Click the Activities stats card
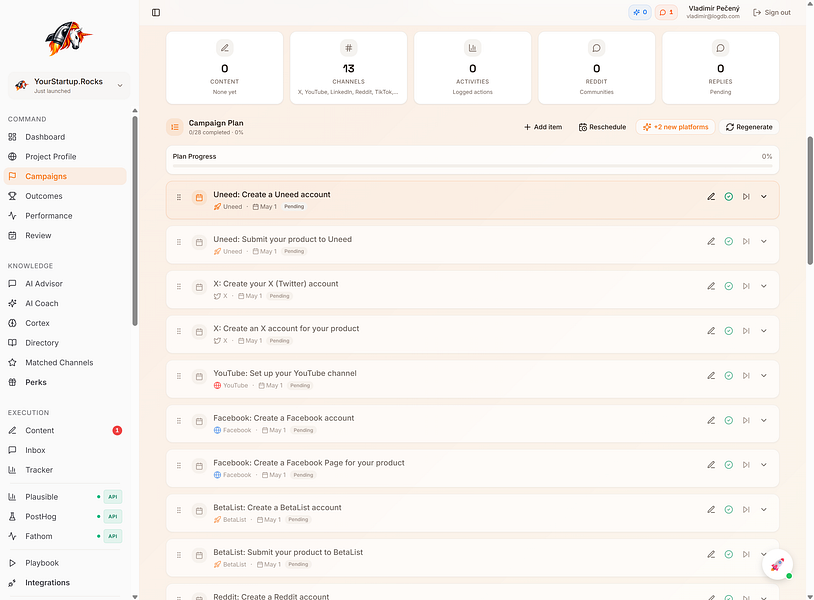814x600 pixels. pos(472,68)
